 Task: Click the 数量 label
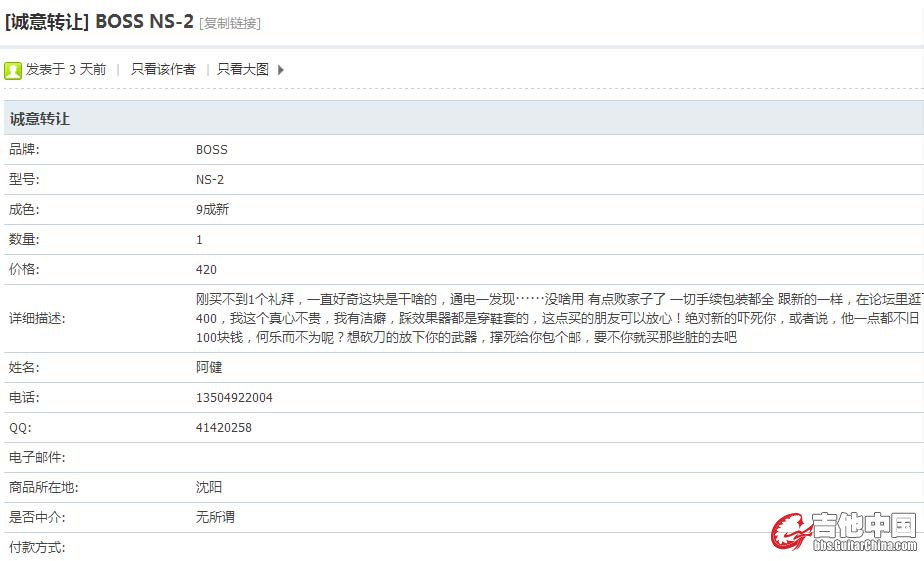point(24,239)
